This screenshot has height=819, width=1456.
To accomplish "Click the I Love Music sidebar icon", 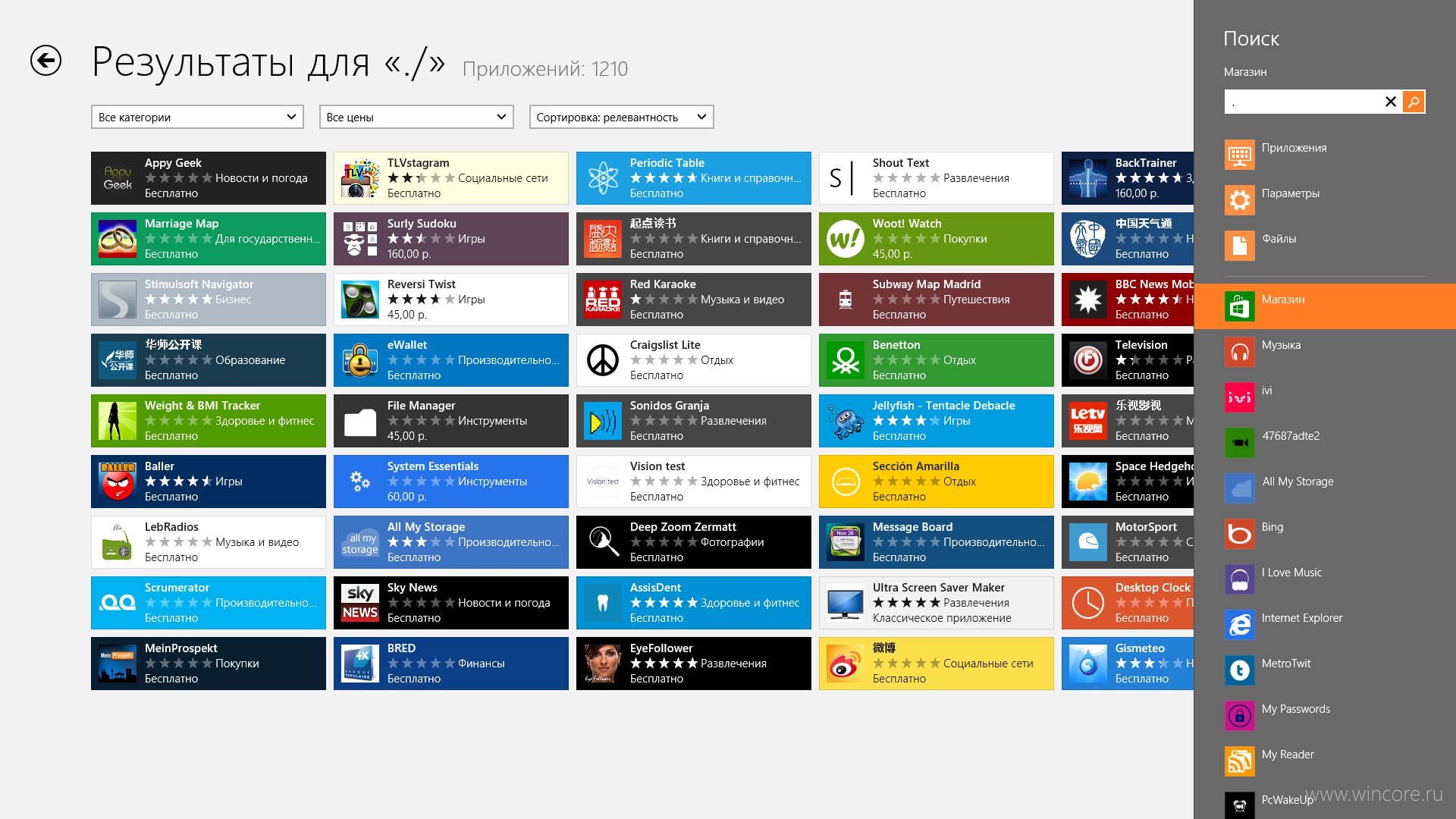I will [x=1240, y=579].
